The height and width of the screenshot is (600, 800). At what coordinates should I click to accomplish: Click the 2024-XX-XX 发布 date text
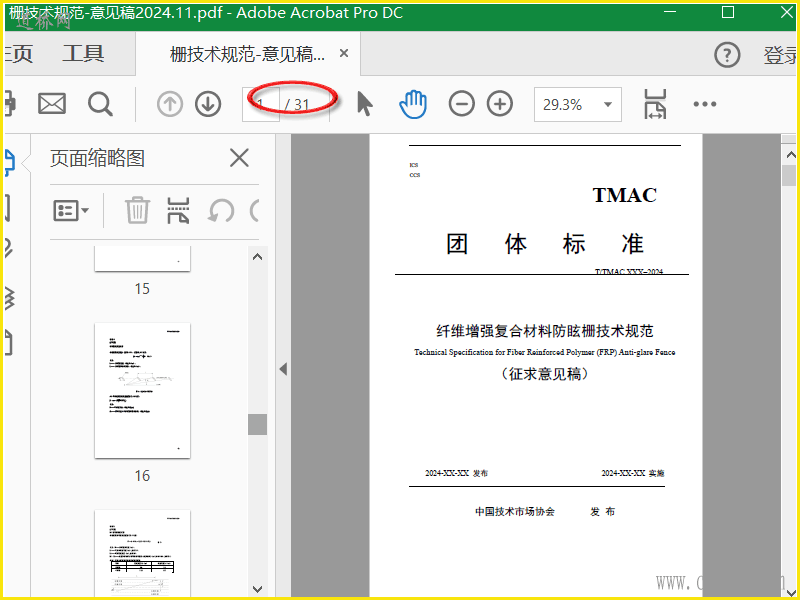[457, 473]
